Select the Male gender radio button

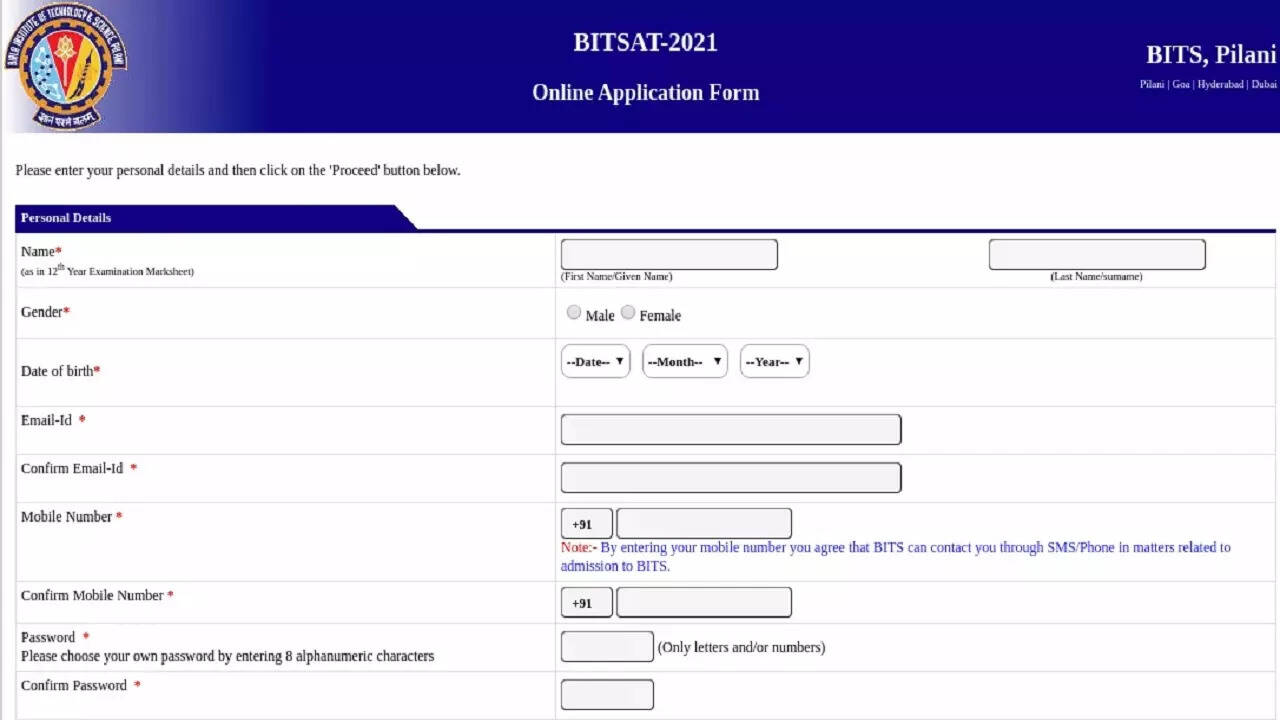(x=574, y=313)
